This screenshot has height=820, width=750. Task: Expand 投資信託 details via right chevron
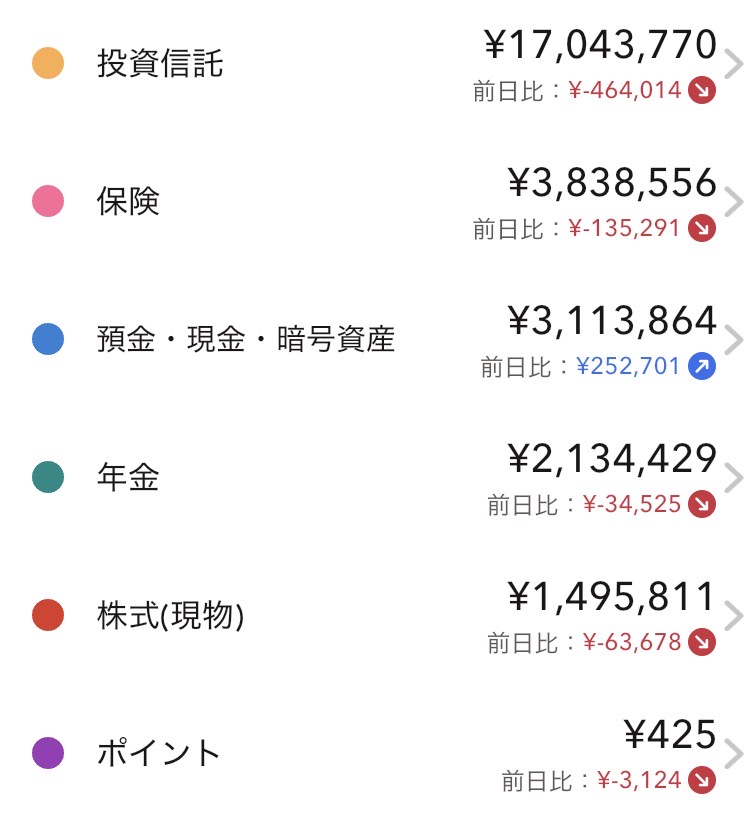(734, 65)
